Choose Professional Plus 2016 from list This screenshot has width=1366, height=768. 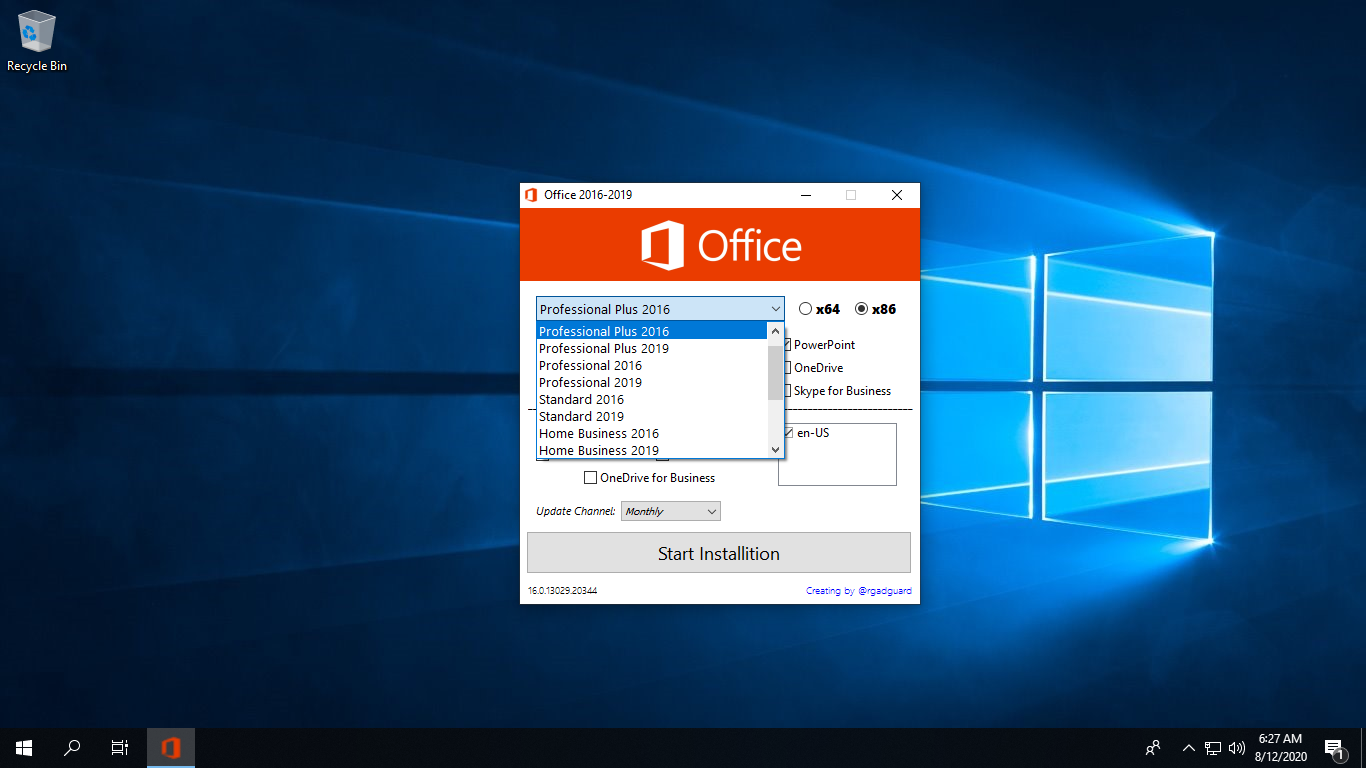coord(651,331)
